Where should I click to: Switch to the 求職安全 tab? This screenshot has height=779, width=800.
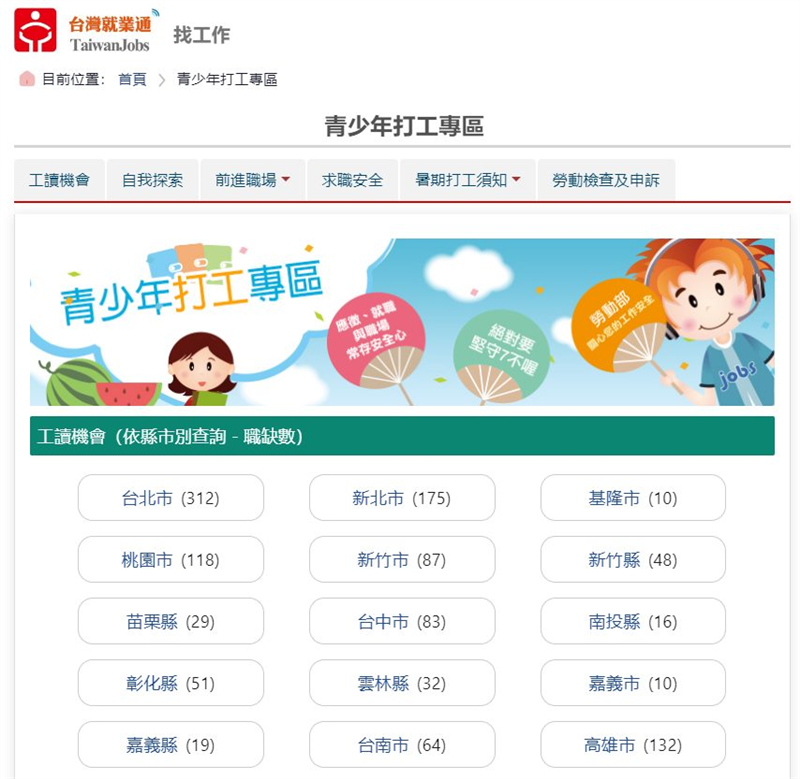pos(353,180)
